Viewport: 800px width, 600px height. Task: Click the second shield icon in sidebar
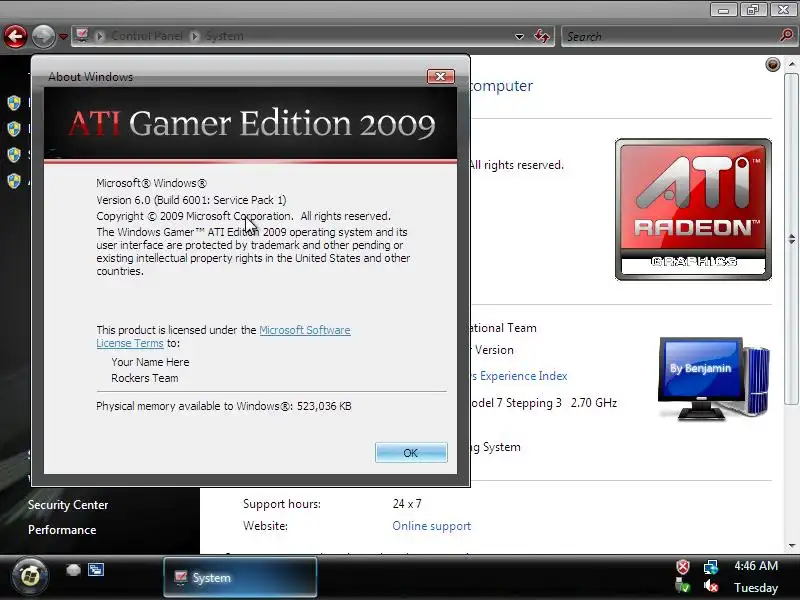[14, 129]
